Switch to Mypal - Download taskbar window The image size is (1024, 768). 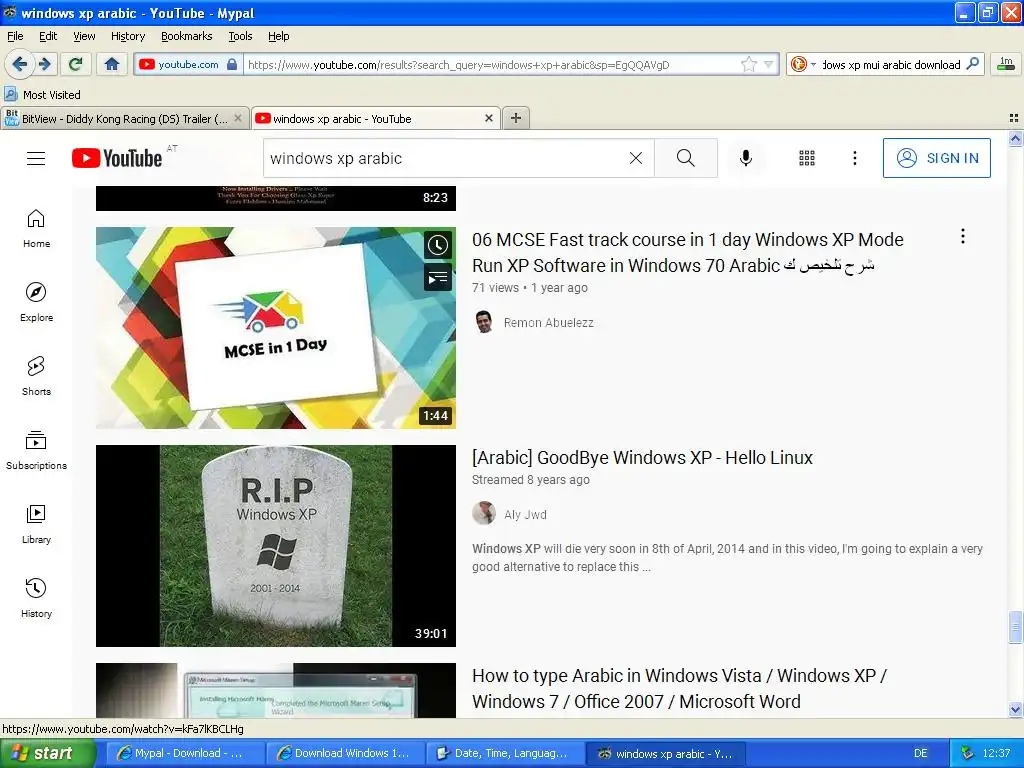click(x=184, y=753)
